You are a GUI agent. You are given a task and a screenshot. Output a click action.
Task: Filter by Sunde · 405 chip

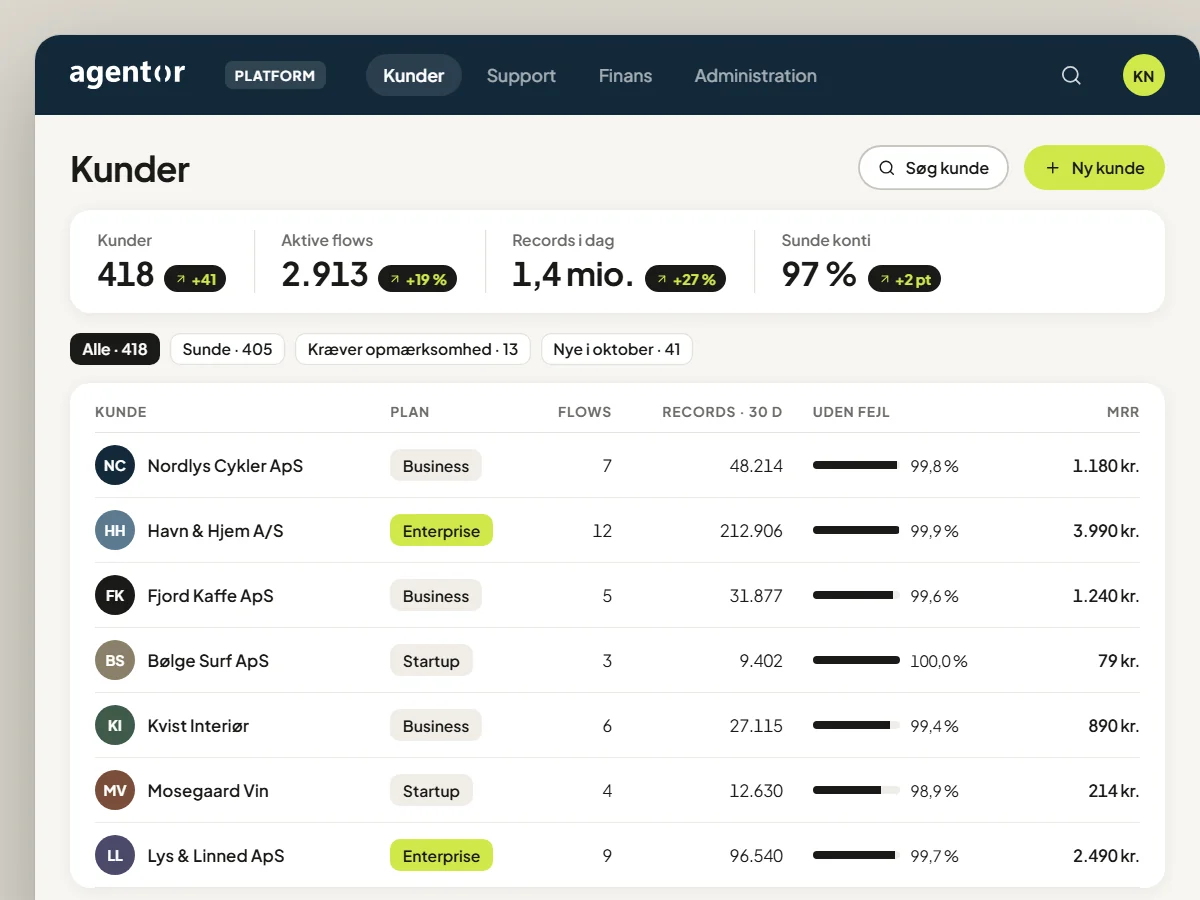pyautogui.click(x=228, y=349)
